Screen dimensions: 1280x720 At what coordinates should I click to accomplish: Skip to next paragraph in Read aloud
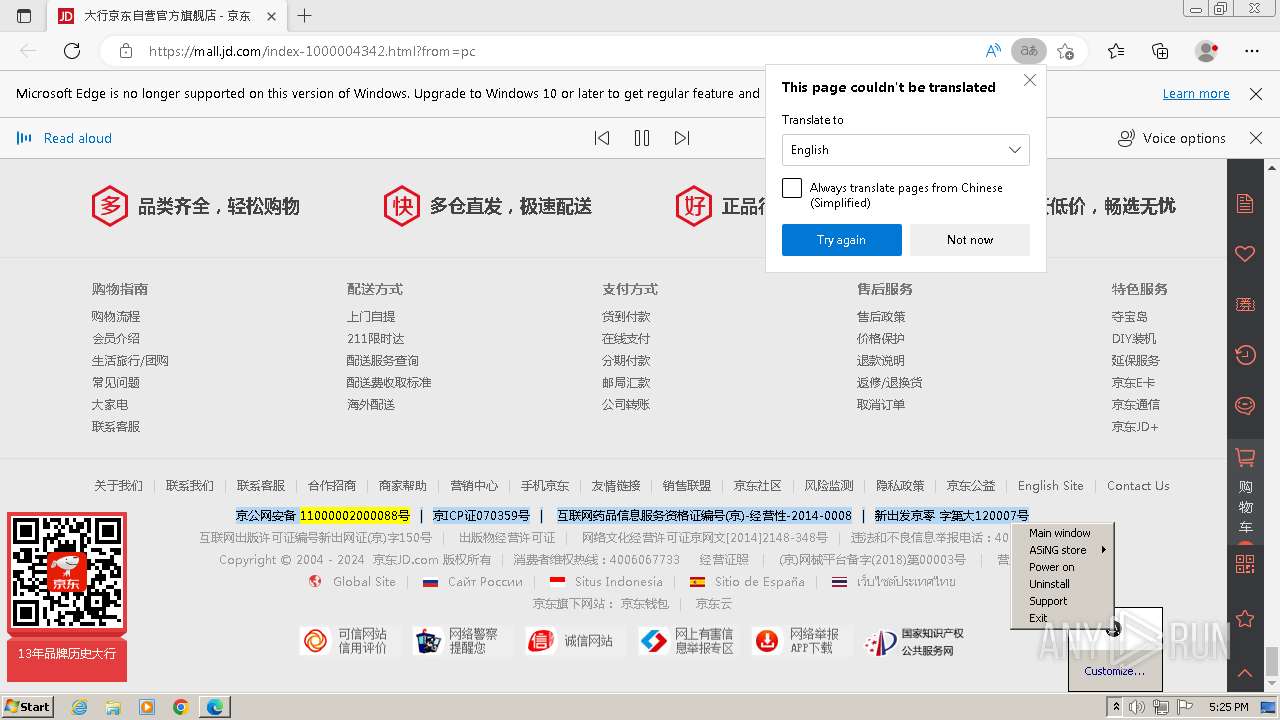[682, 138]
